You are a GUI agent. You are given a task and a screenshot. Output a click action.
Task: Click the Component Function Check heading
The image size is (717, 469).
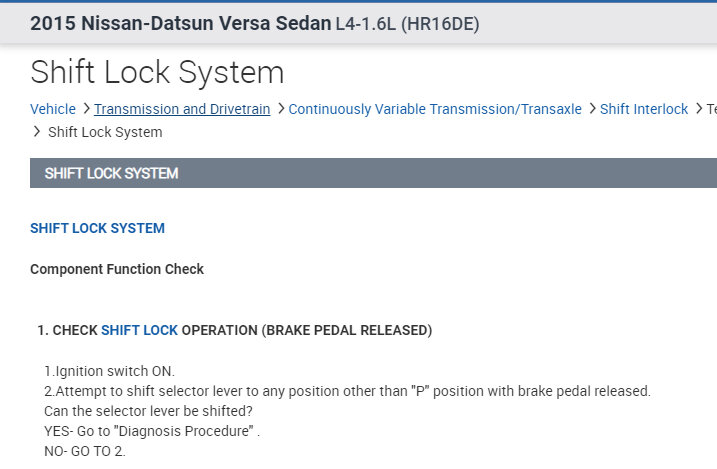pos(117,269)
